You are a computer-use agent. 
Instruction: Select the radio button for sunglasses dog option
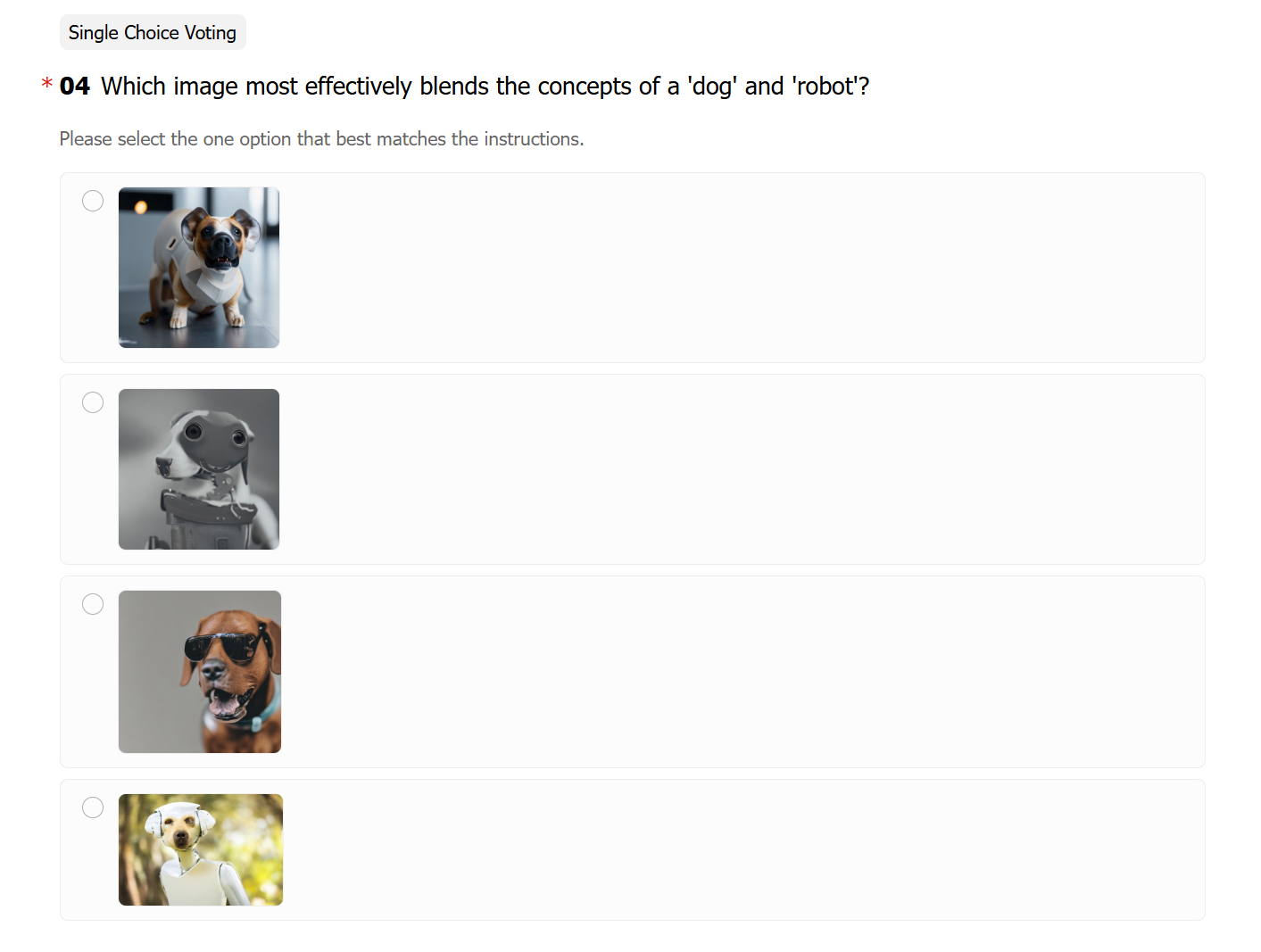[93, 604]
